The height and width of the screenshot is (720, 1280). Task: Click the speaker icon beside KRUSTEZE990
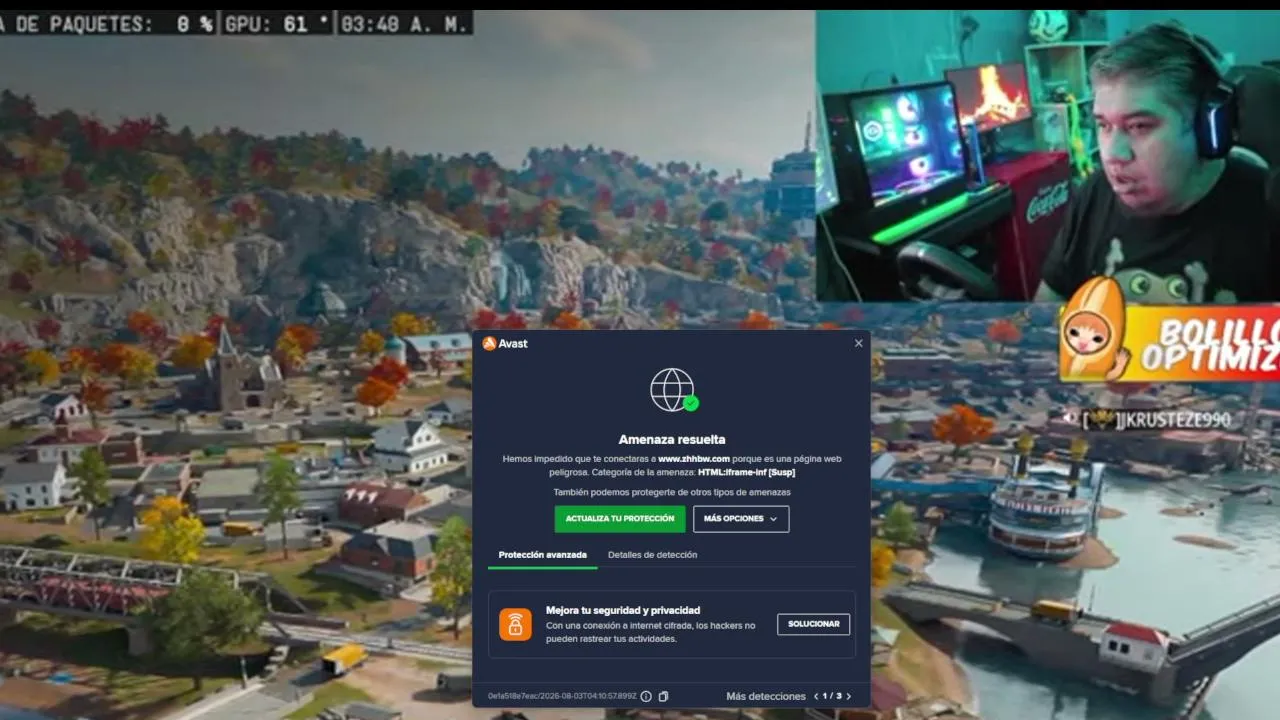(x=1071, y=418)
